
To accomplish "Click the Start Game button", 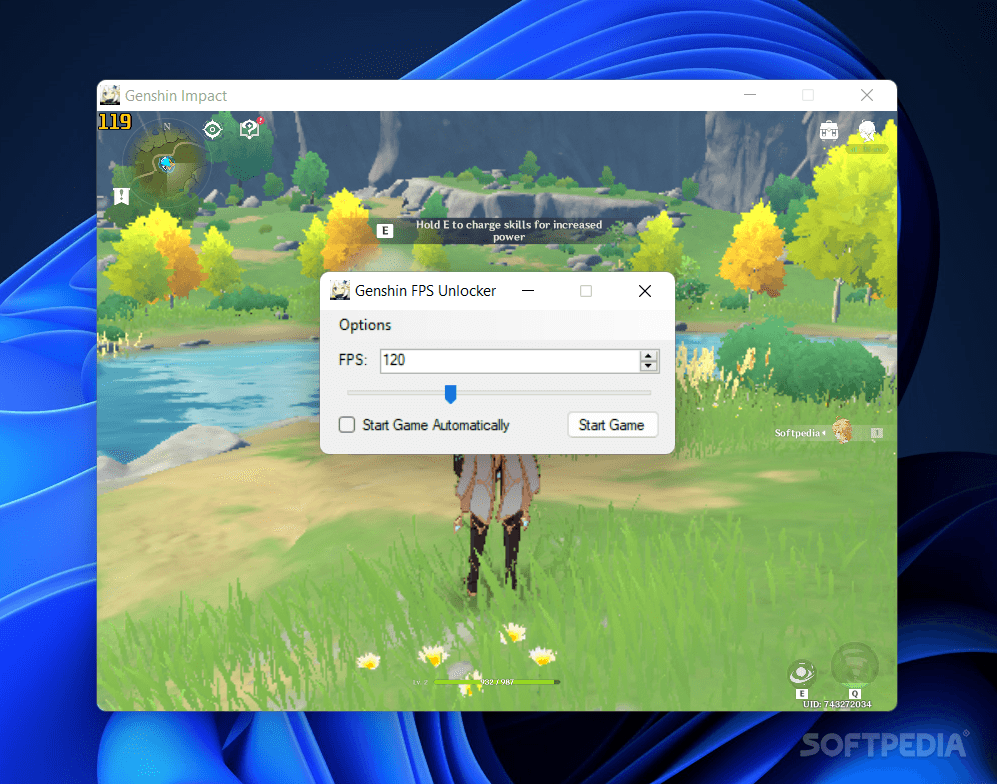I will [612, 425].
